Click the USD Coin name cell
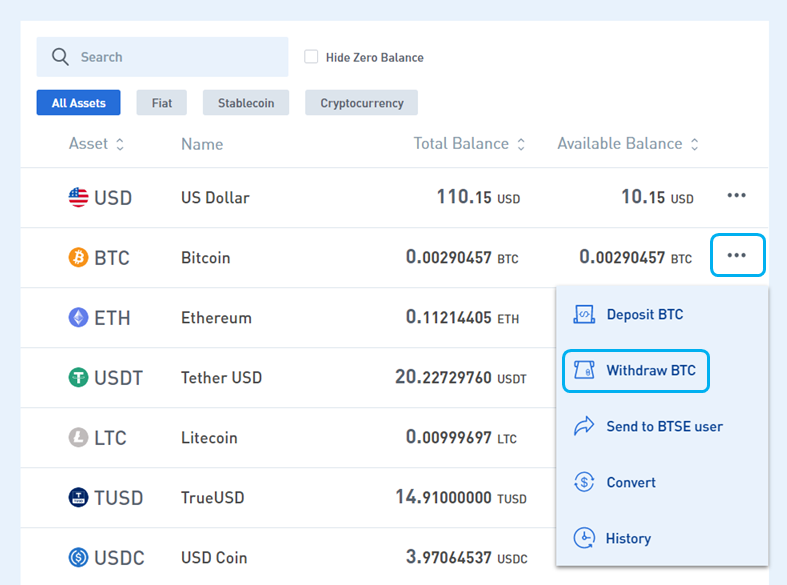 pos(214,558)
